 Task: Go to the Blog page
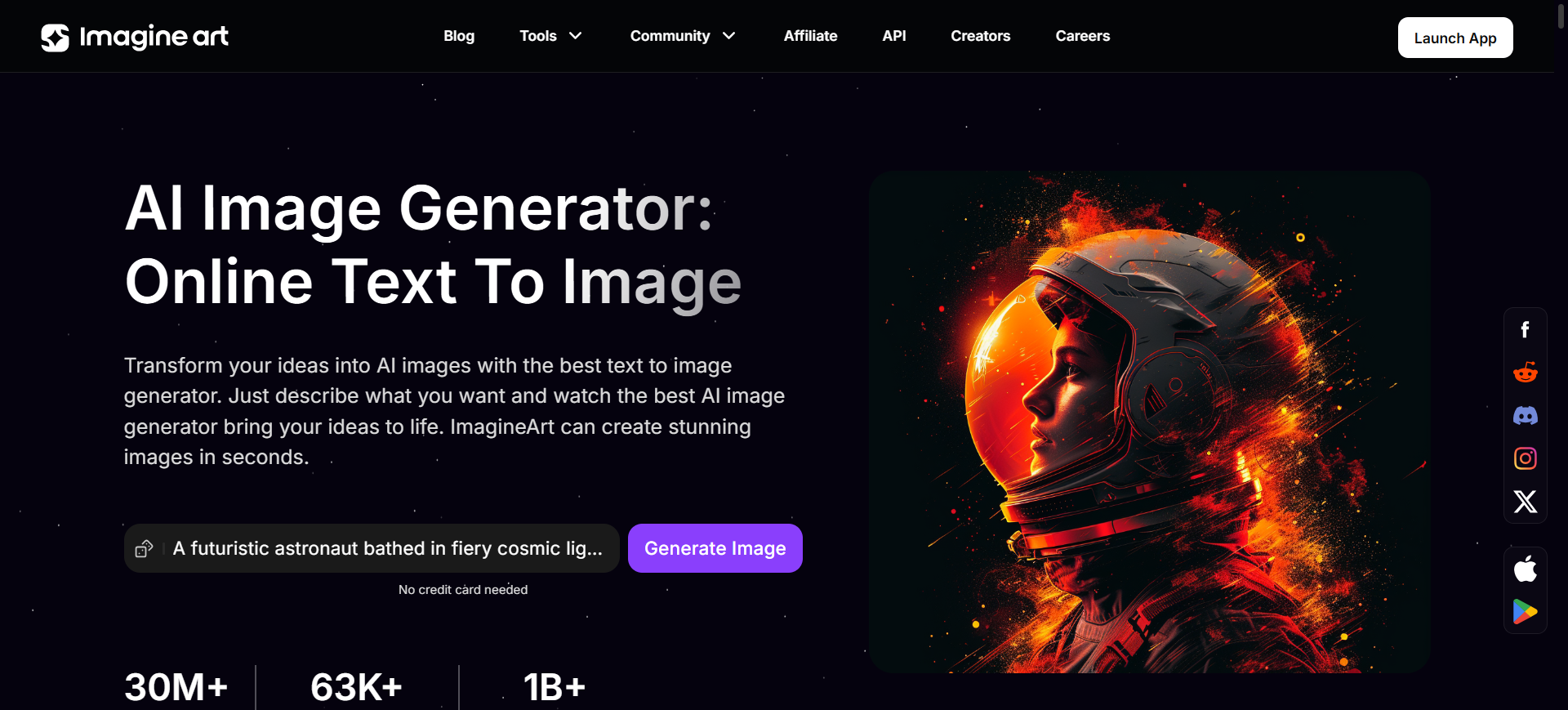[459, 36]
